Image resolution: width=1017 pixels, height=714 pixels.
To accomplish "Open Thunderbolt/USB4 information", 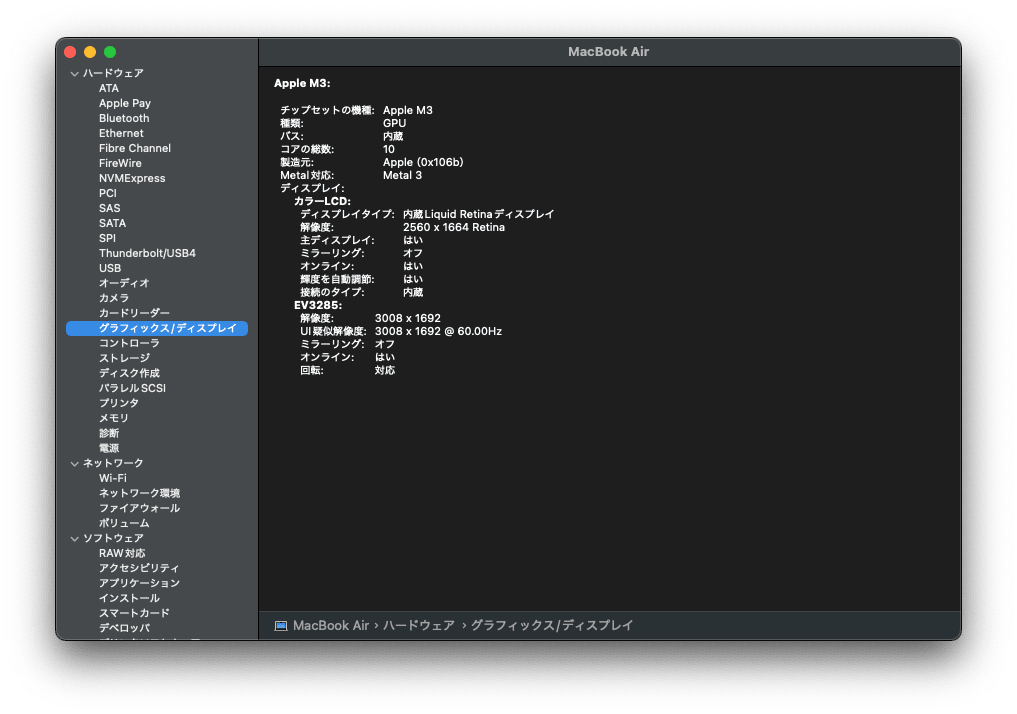I will pyautogui.click(x=147, y=253).
